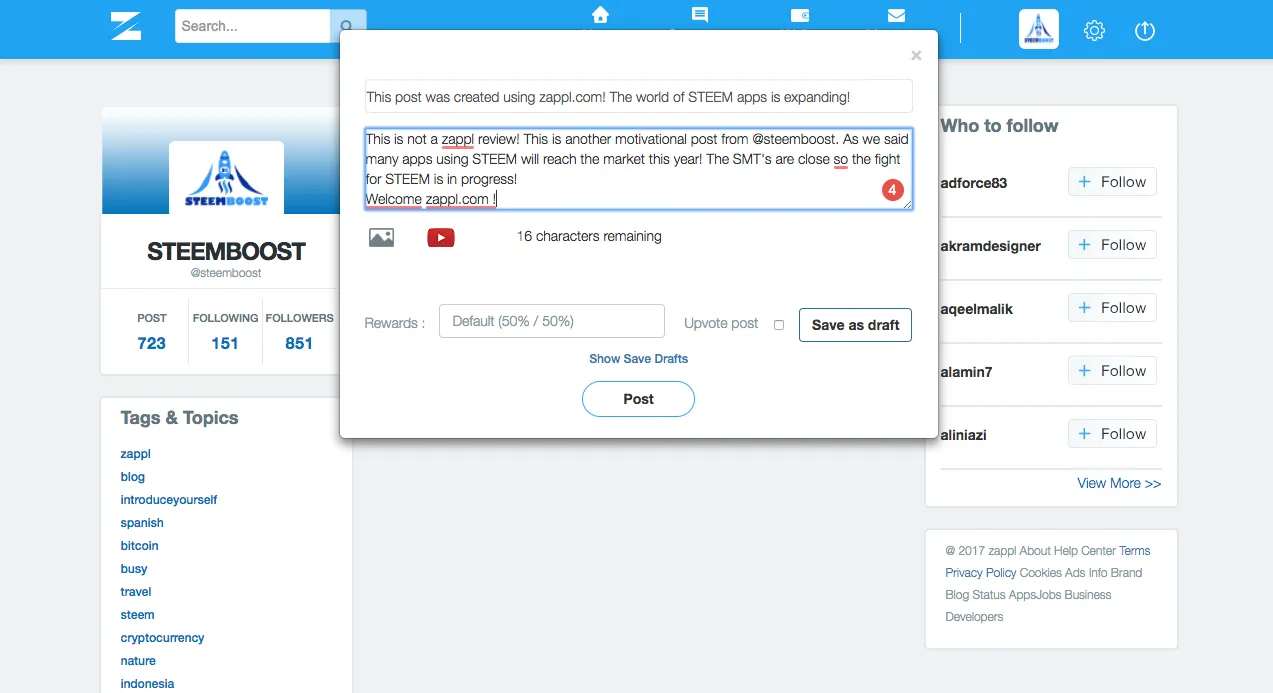
Task: Open the indonesia tag
Action: [x=147, y=684]
